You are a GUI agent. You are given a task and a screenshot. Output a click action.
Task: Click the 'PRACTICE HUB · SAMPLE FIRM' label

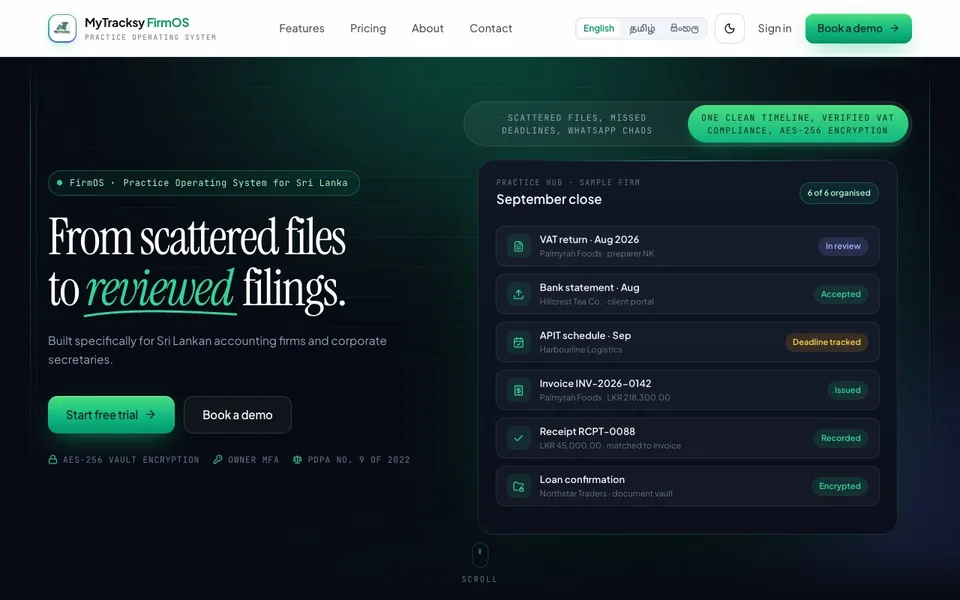568,182
